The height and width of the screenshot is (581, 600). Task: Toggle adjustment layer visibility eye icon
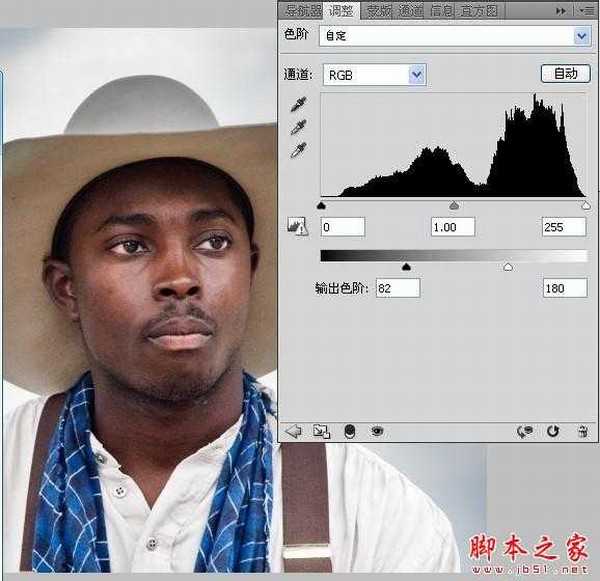[x=378, y=431]
